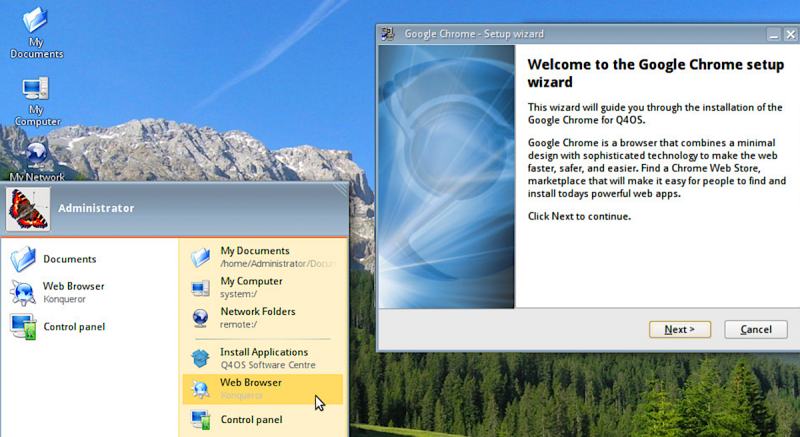Click the 'Click Next to continue.' text

pos(579,216)
